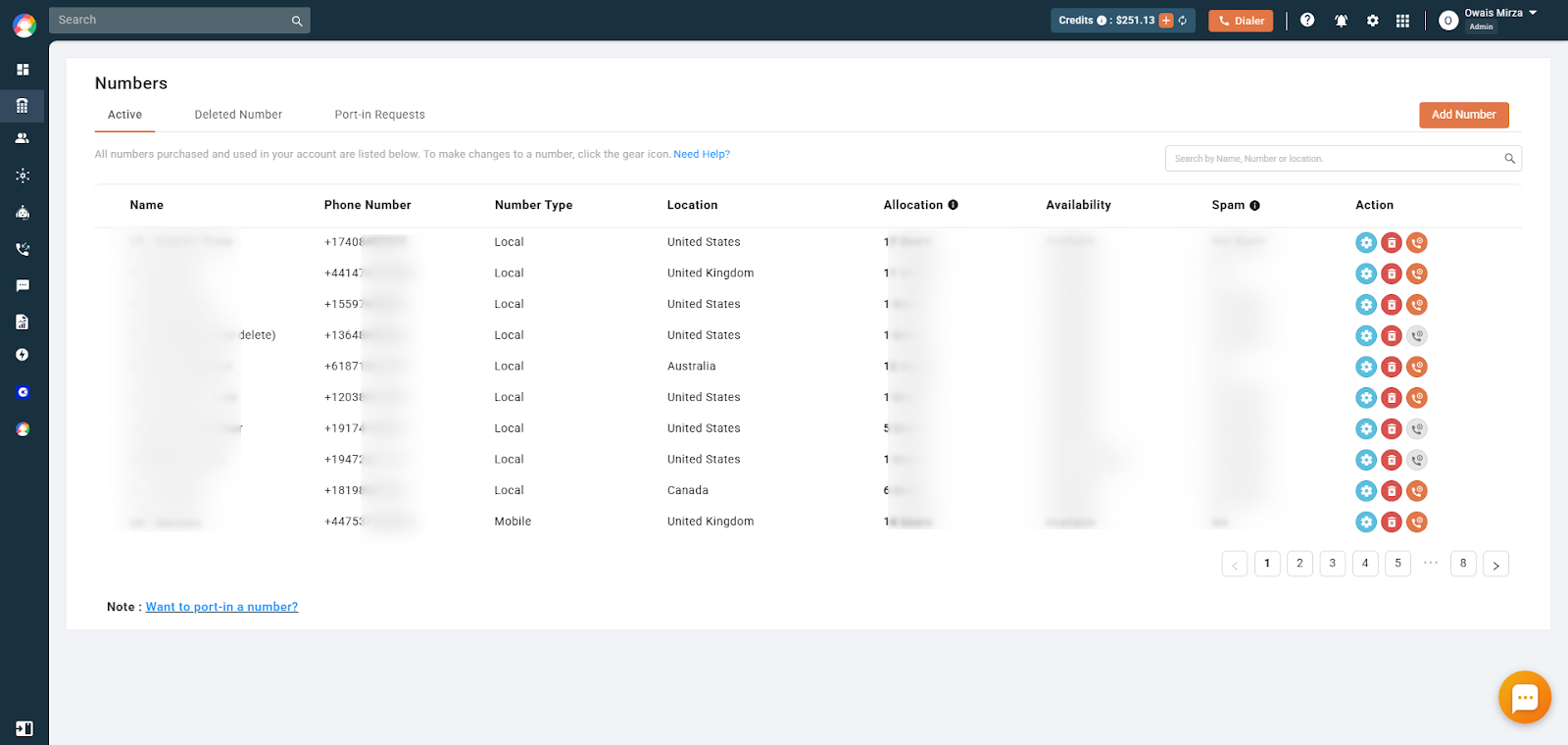Click orange call icon for +44753 Mobile row
Viewport: 1568px width, 745px height.
[x=1417, y=521]
